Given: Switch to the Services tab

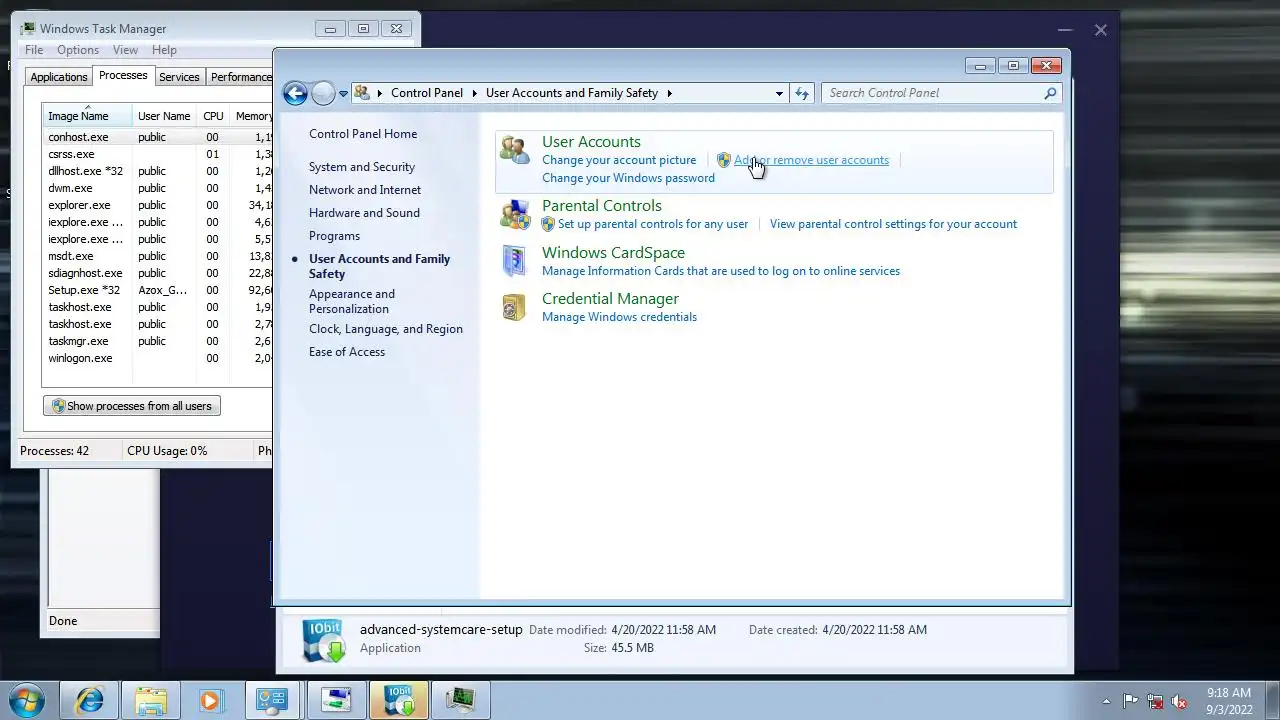Looking at the screenshot, I should pyautogui.click(x=179, y=77).
